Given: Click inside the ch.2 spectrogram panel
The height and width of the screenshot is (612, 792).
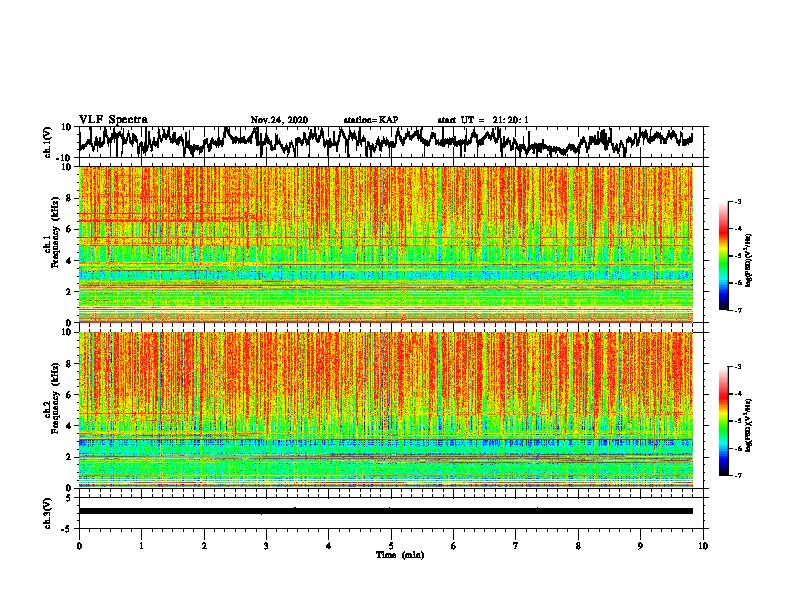Looking at the screenshot, I should [x=386, y=410].
